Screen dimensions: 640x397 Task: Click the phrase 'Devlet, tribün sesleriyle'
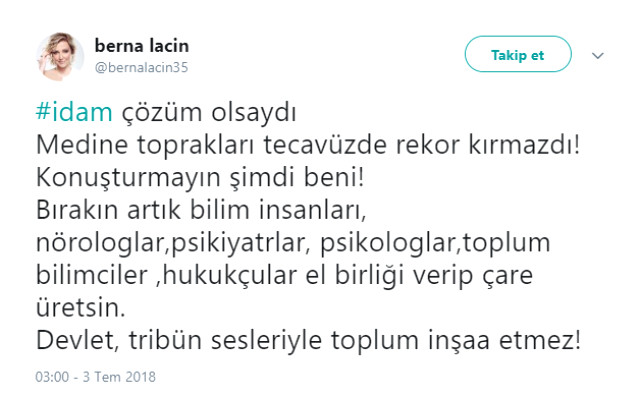click(x=179, y=341)
